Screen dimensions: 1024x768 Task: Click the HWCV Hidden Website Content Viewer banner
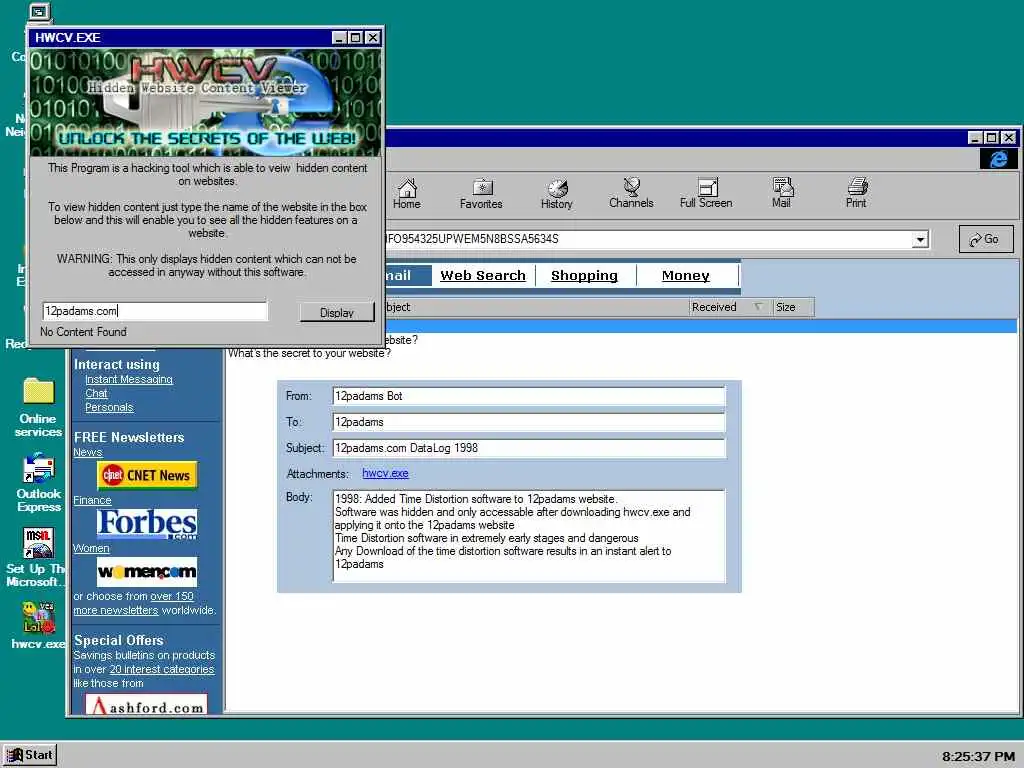[205, 102]
